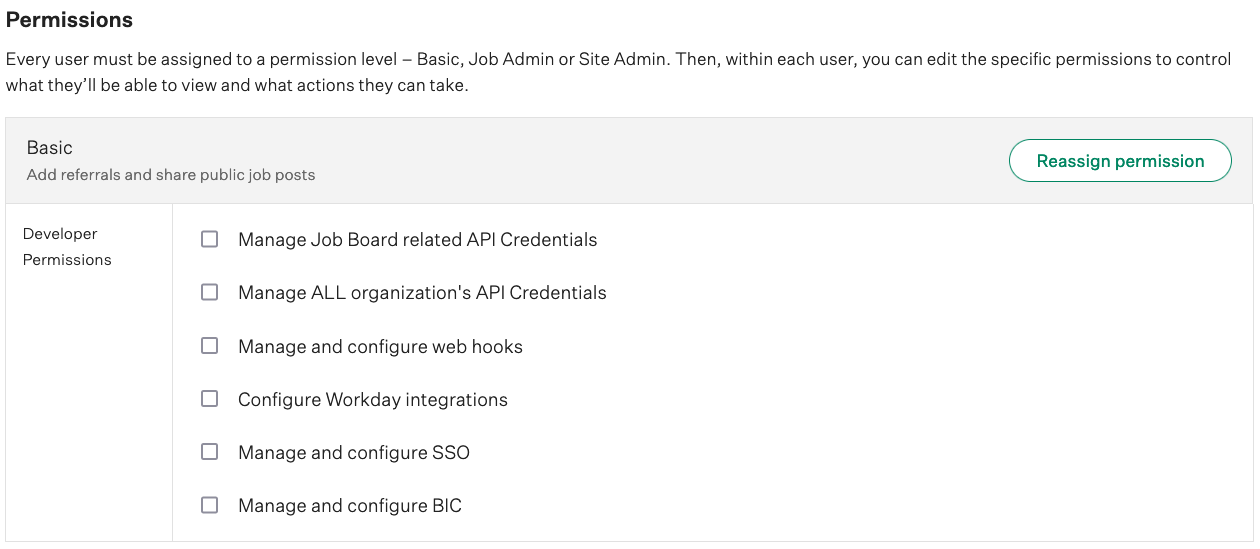
Task: Click the 'Configure Workday integrations' label text
Action: [x=372, y=400]
